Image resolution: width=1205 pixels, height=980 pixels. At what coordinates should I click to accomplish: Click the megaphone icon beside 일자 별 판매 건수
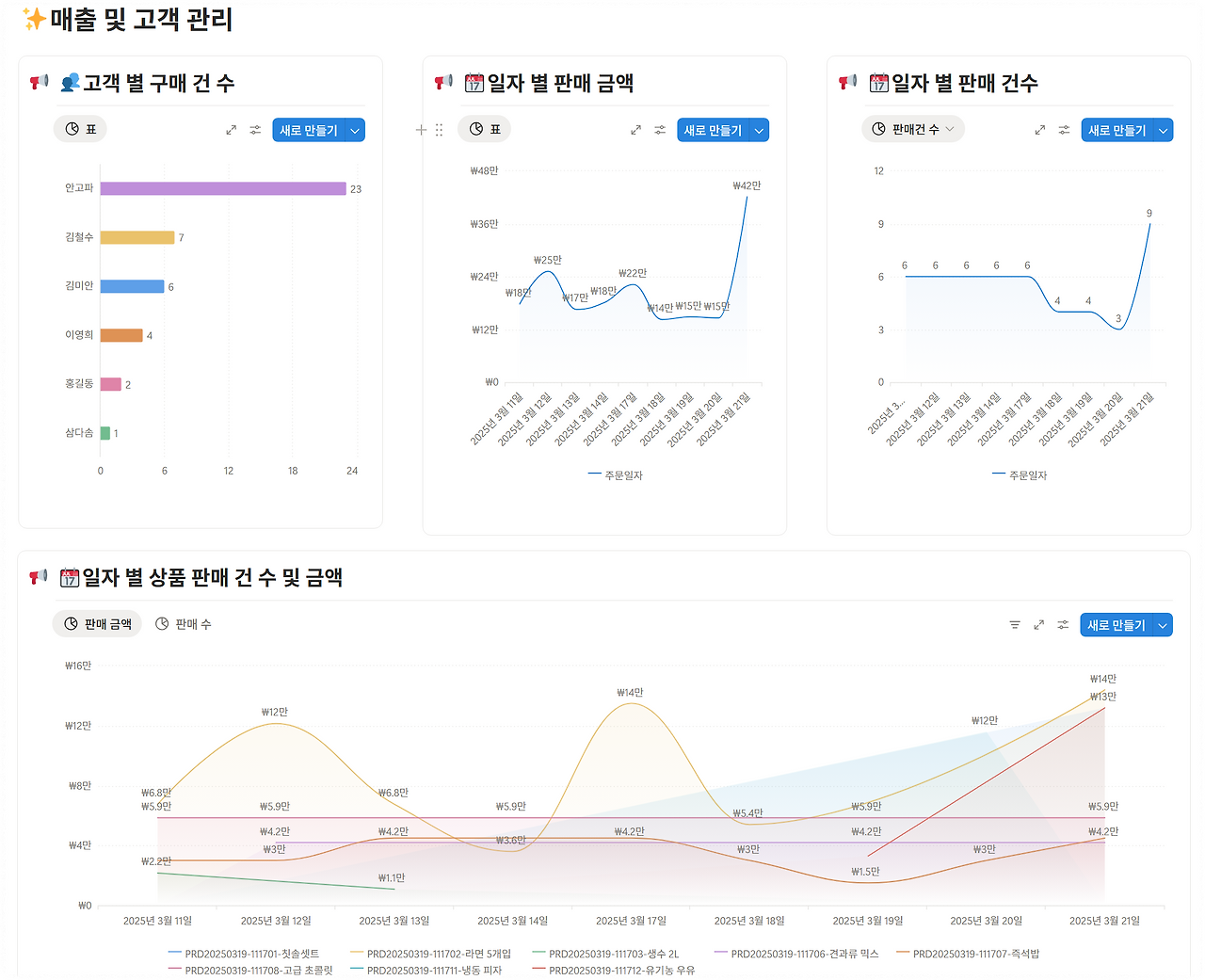(x=847, y=83)
